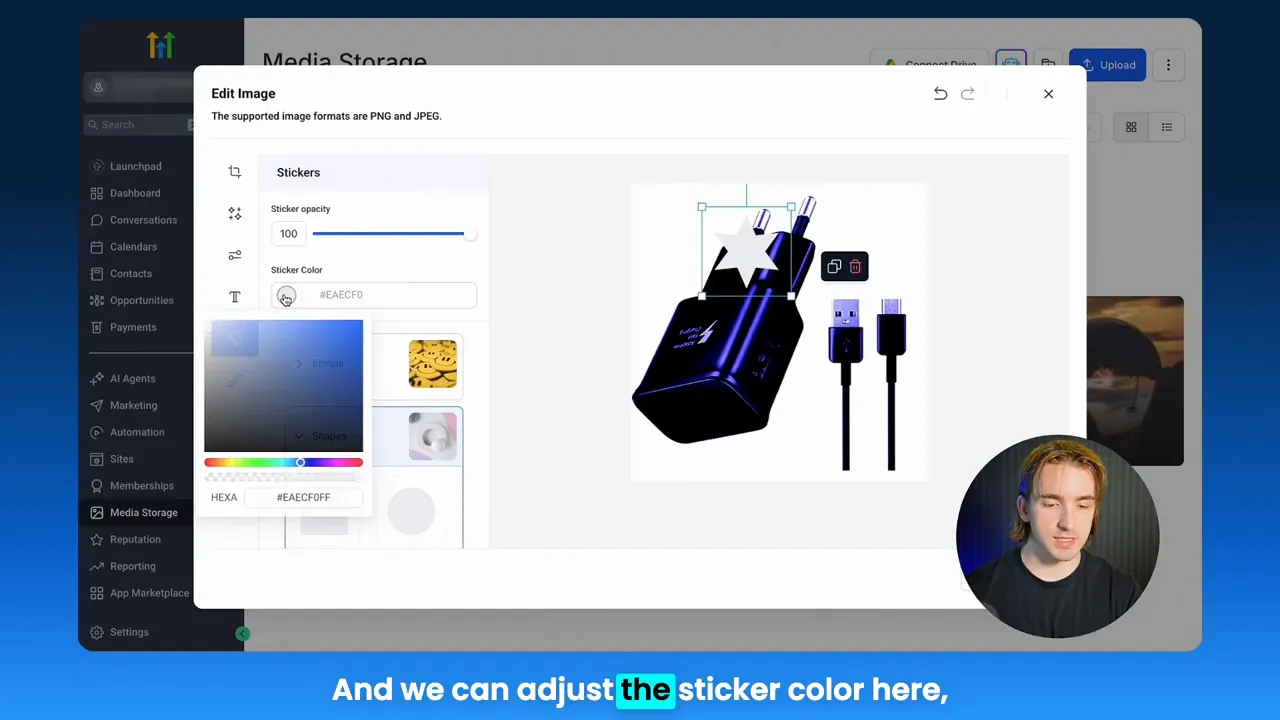Click the Stickers panel header
Viewport: 1280px width, 720px height.
point(374,172)
